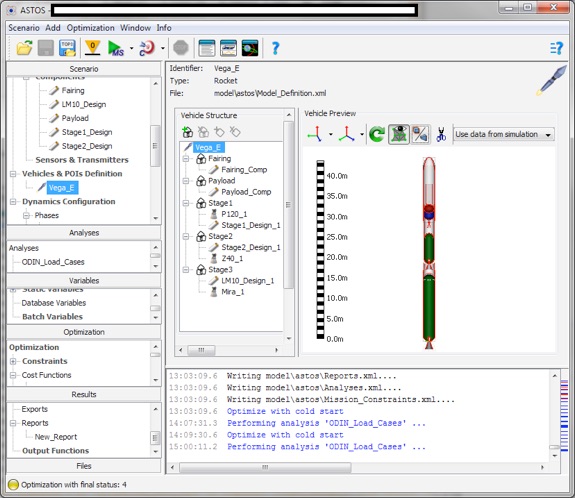Toggle the mesh display button in preview
This screenshot has height=498, width=575.
(x=399, y=134)
